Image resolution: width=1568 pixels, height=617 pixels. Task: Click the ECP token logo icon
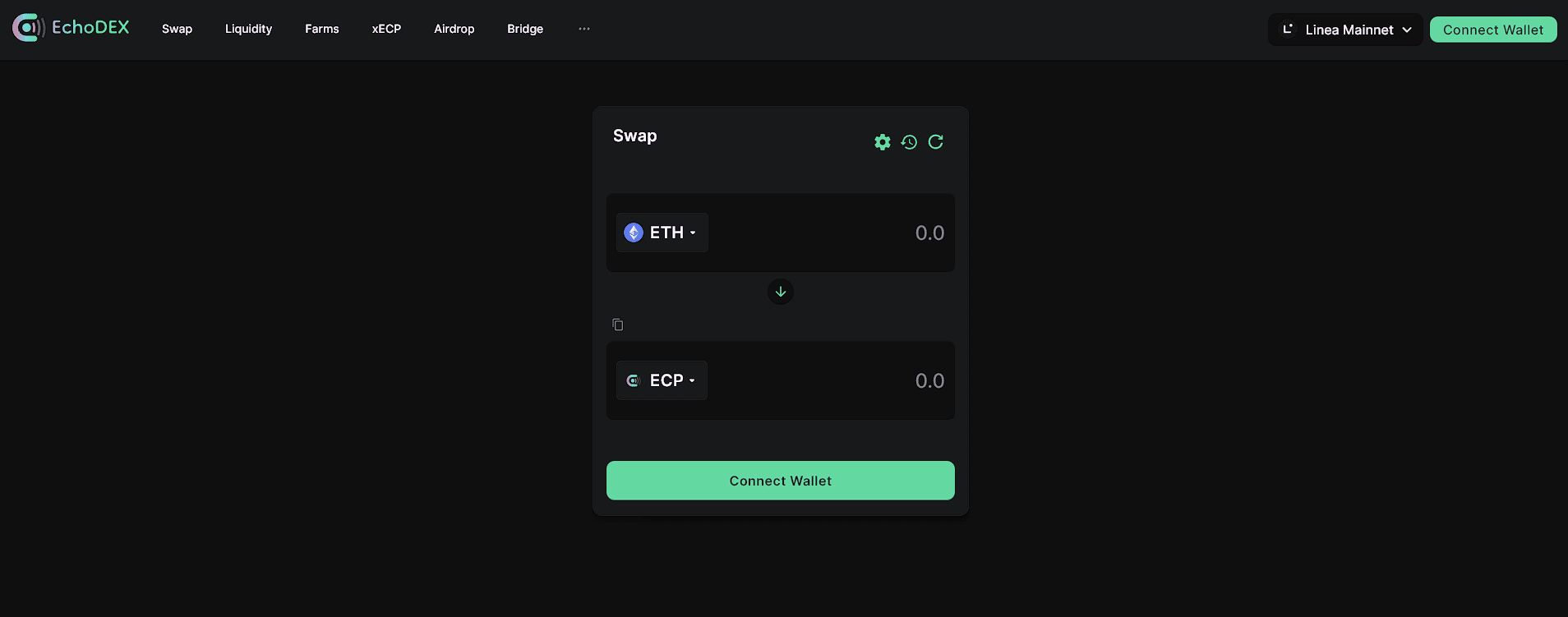[633, 380]
